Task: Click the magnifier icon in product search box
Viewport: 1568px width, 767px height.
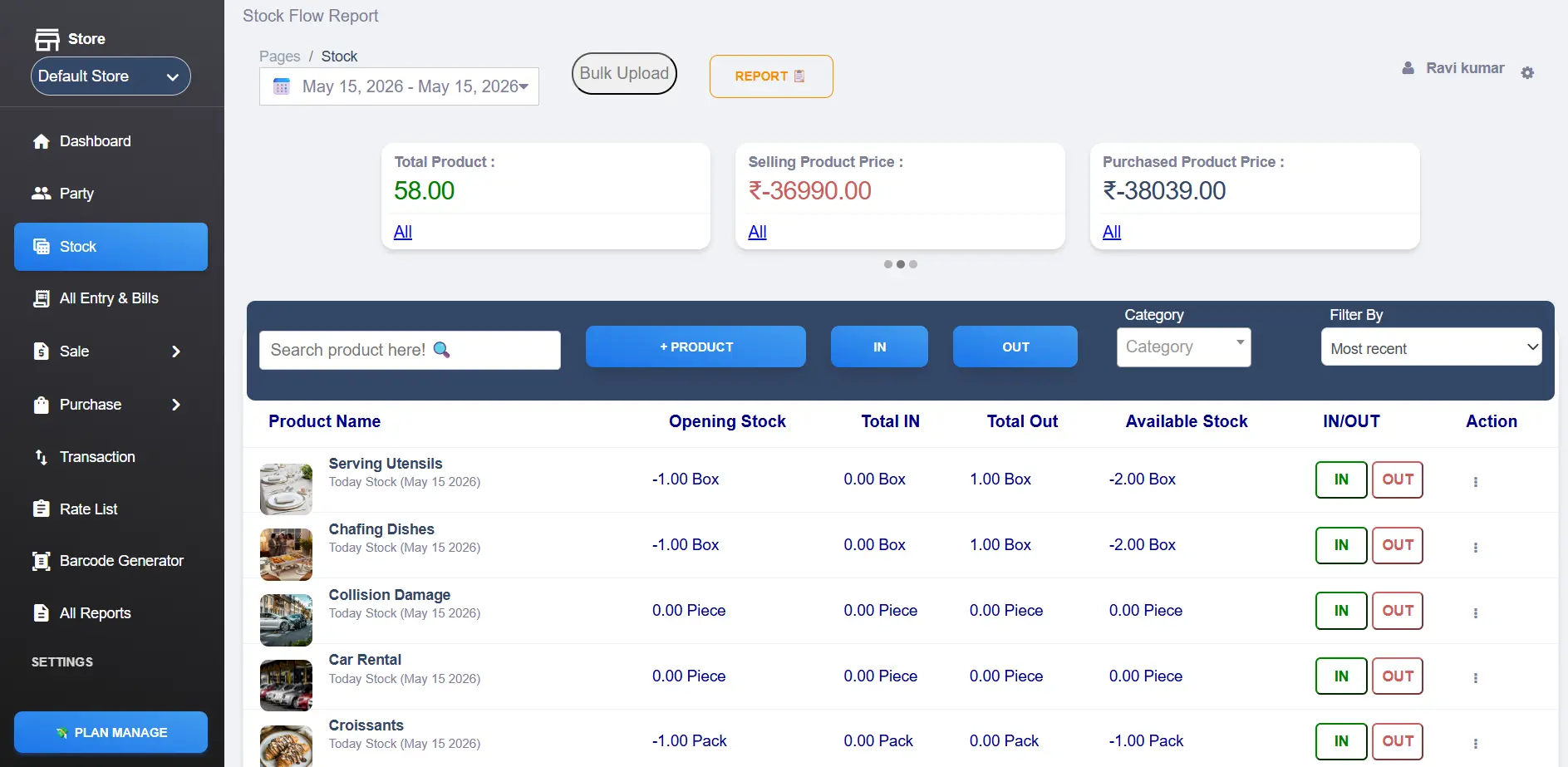Action: coord(442,350)
